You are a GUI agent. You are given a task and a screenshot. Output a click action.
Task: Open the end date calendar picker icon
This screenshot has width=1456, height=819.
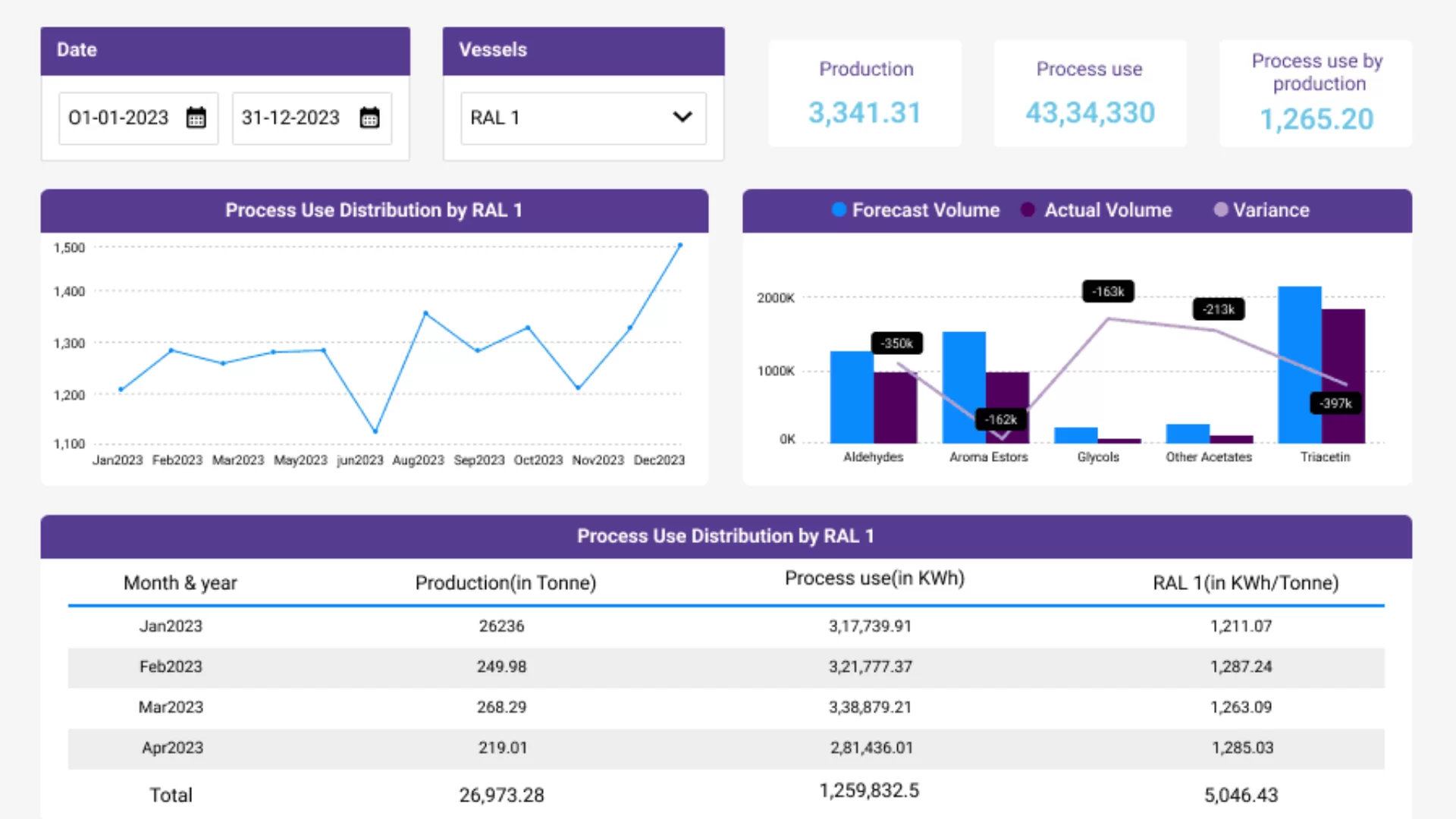pyautogui.click(x=369, y=118)
